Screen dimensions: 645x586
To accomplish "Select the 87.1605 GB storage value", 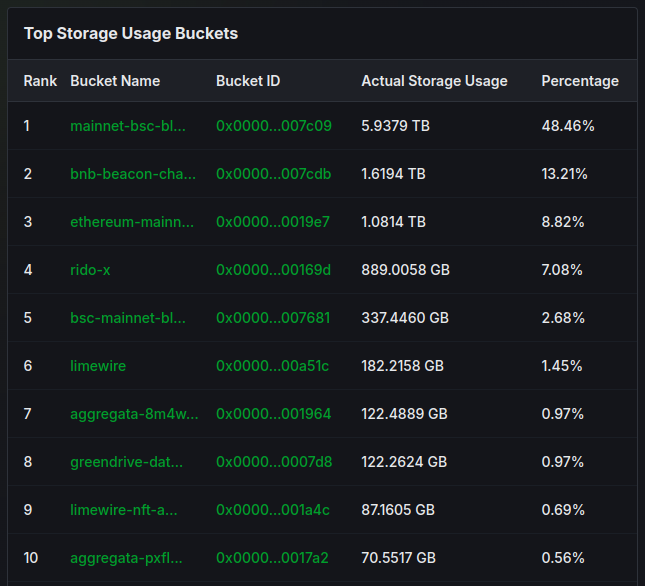I will [x=398, y=510].
